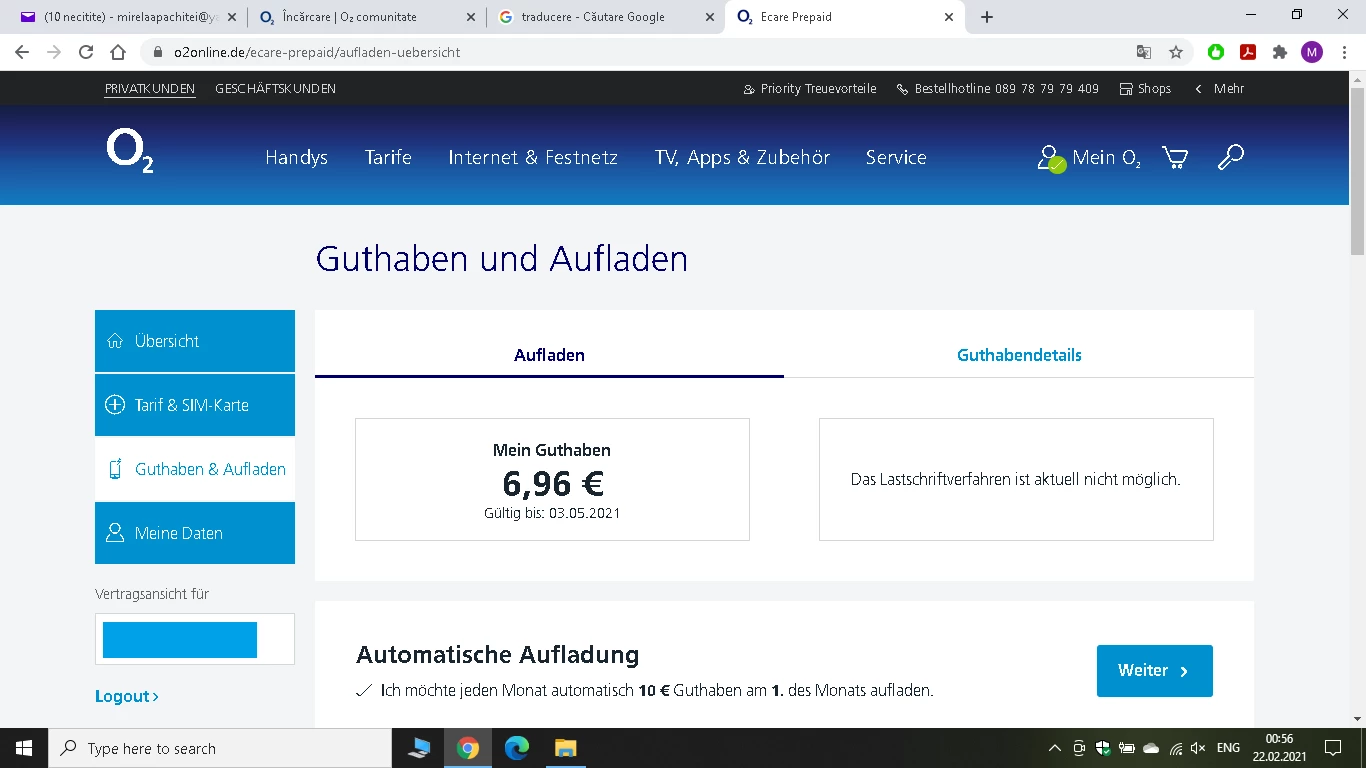The width and height of the screenshot is (1366, 768).
Task: Open the shopping cart icon
Action: [x=1175, y=157]
